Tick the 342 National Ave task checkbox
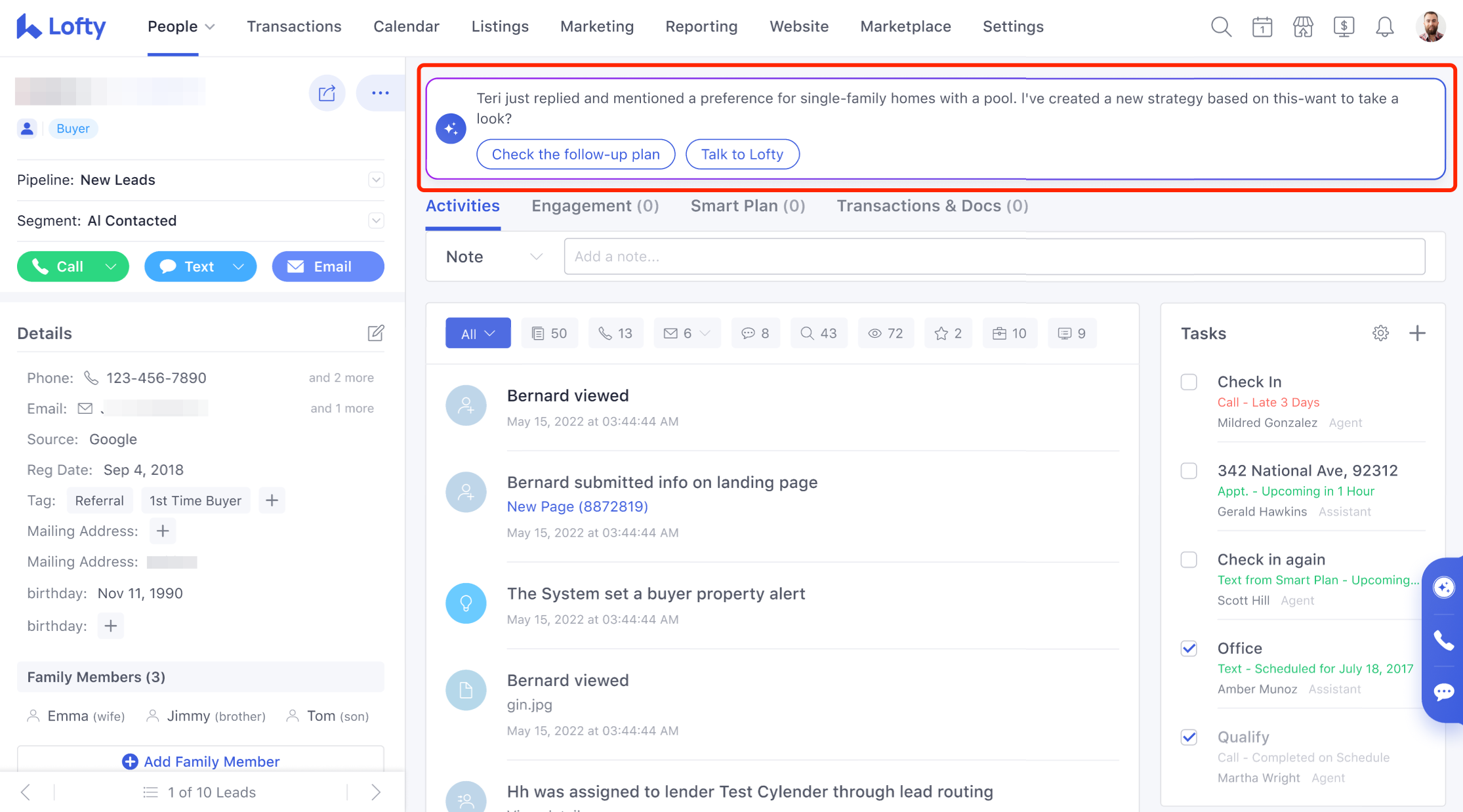 [x=1189, y=471]
